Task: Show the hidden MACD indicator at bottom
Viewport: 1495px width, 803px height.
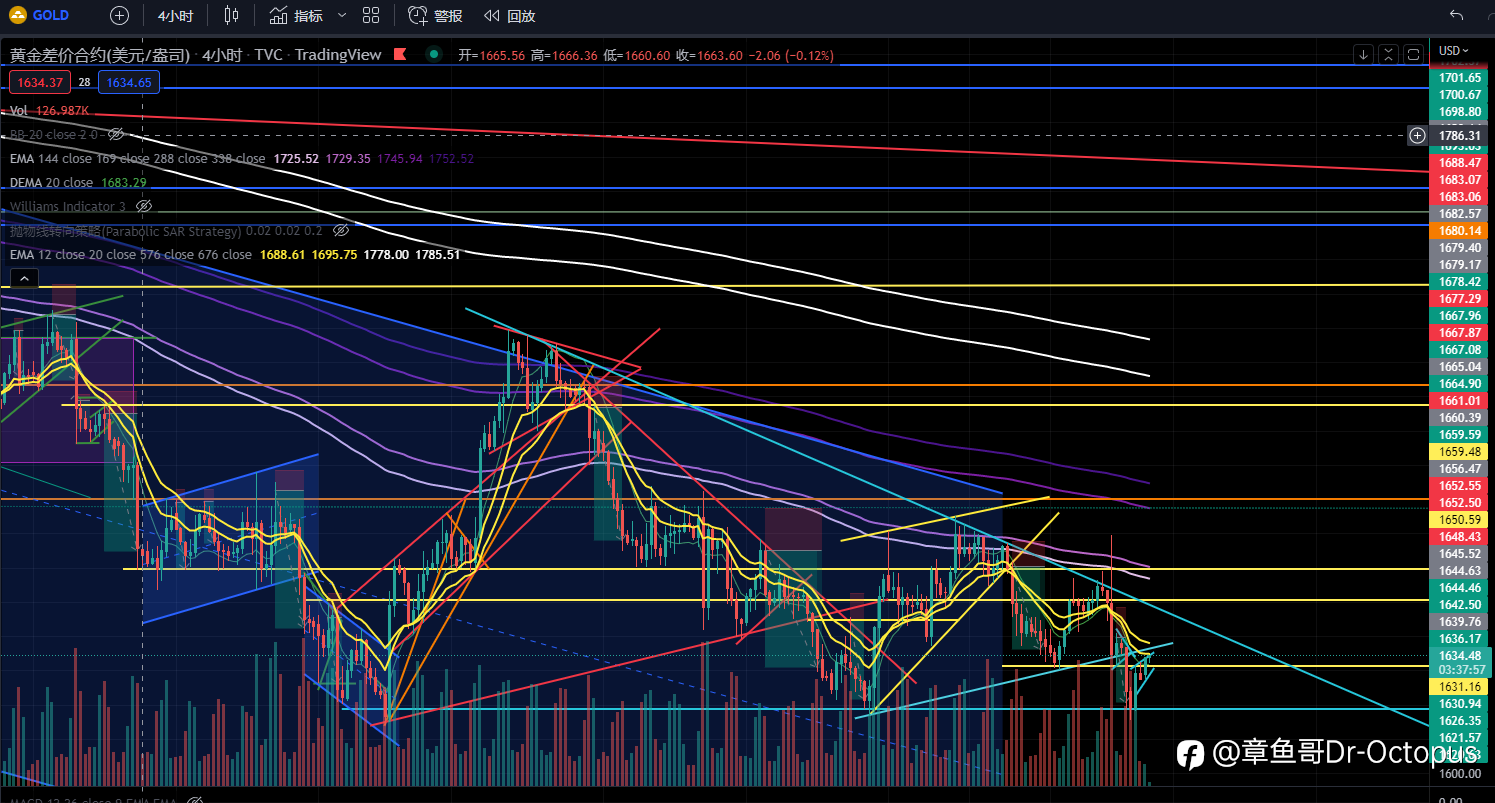Action: (195, 801)
